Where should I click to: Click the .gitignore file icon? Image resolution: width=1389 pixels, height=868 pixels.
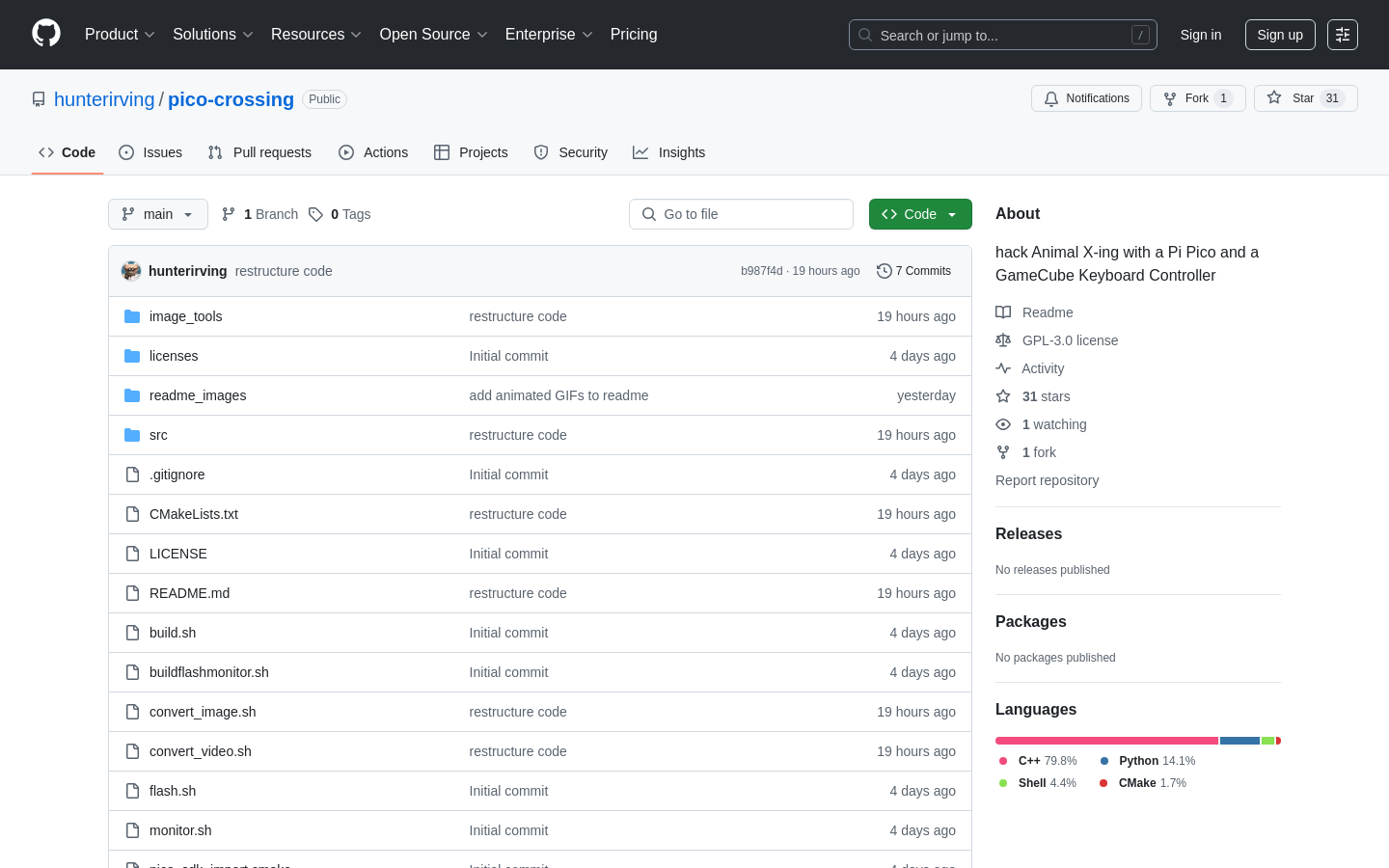[132, 475]
